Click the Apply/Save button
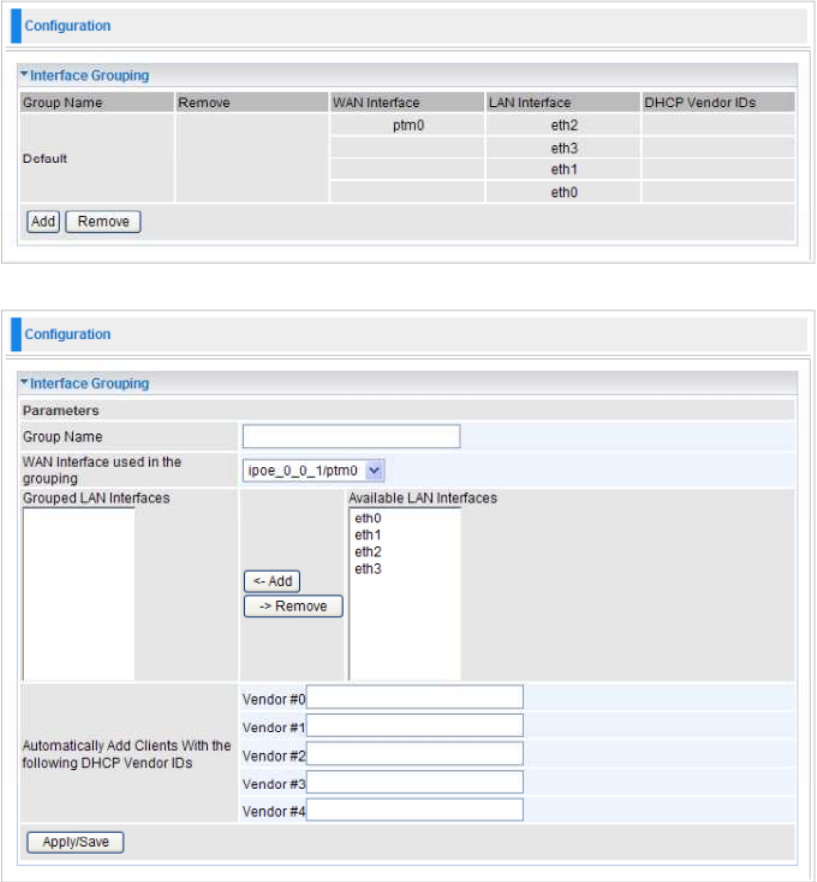Screen dimensions: 817x882 click(x=75, y=842)
